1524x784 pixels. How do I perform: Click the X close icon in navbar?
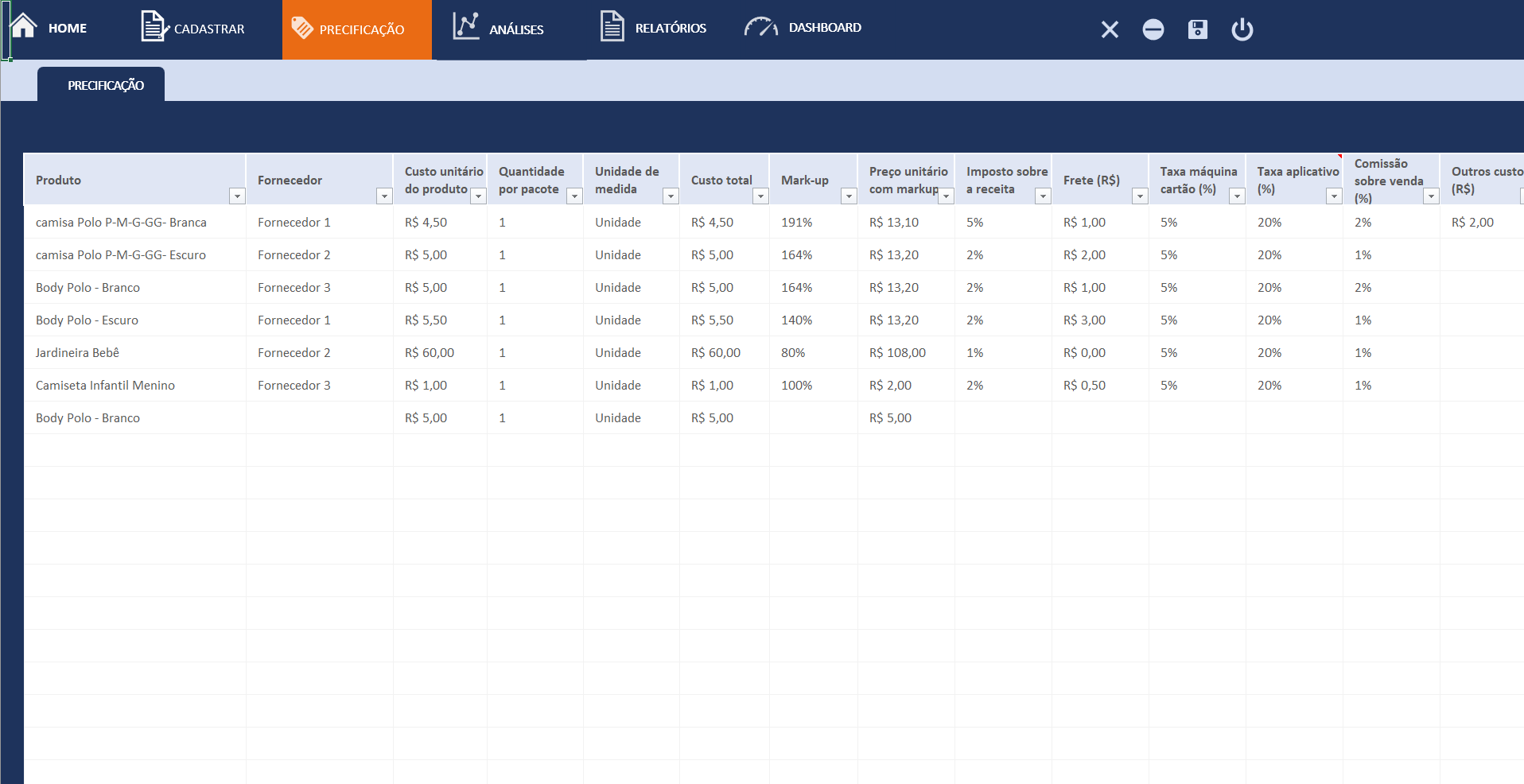pyautogui.click(x=1109, y=29)
